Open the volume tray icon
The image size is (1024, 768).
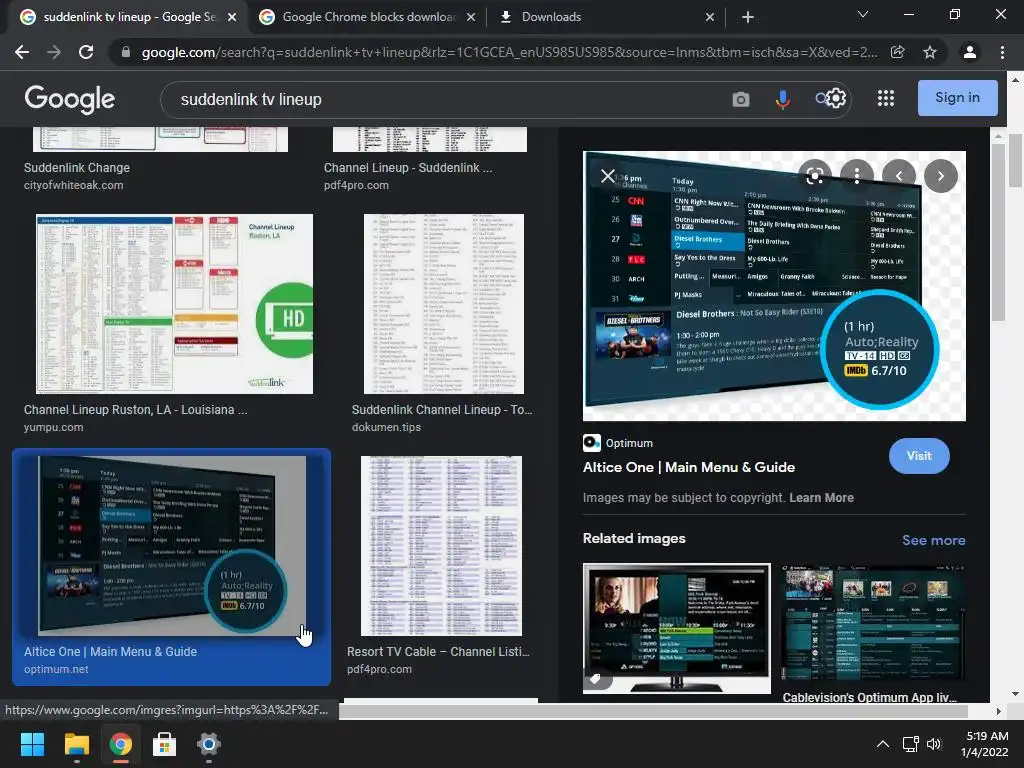(x=934, y=744)
